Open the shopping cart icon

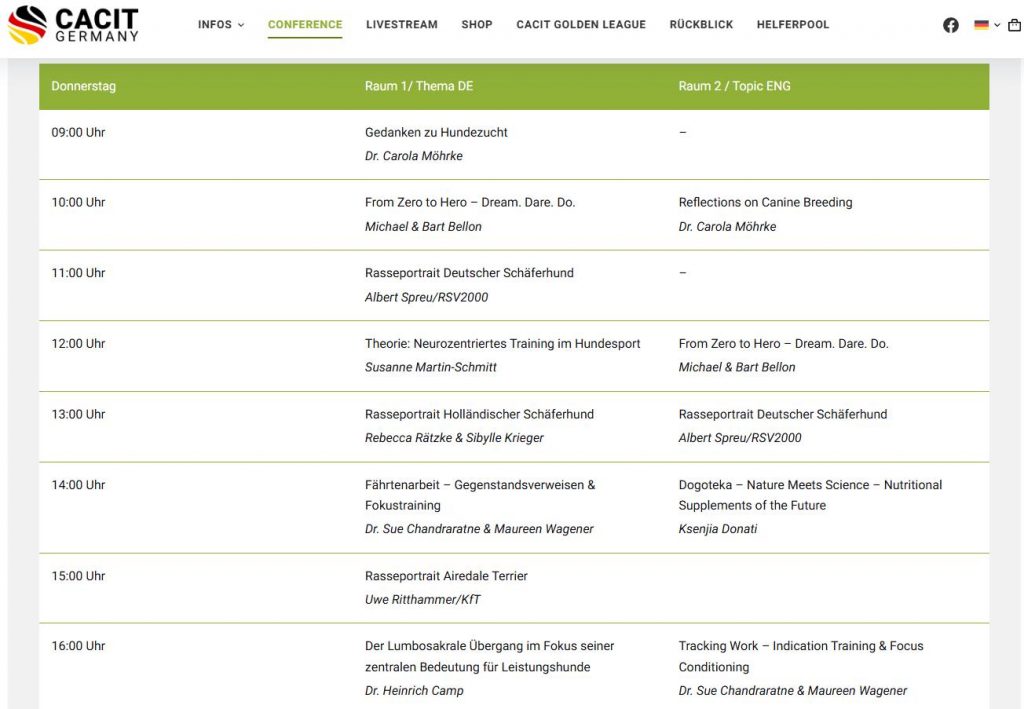point(1014,25)
